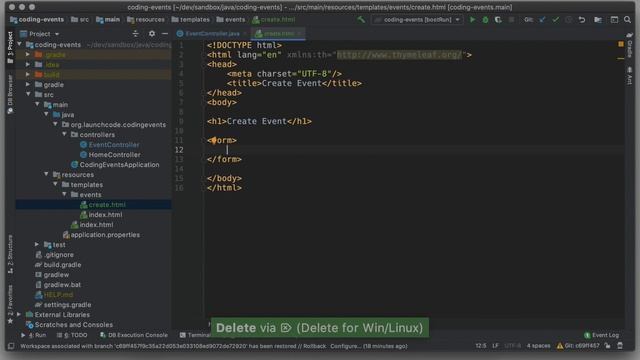
Task: Open Project panel settings gear icon
Action: 152,34
